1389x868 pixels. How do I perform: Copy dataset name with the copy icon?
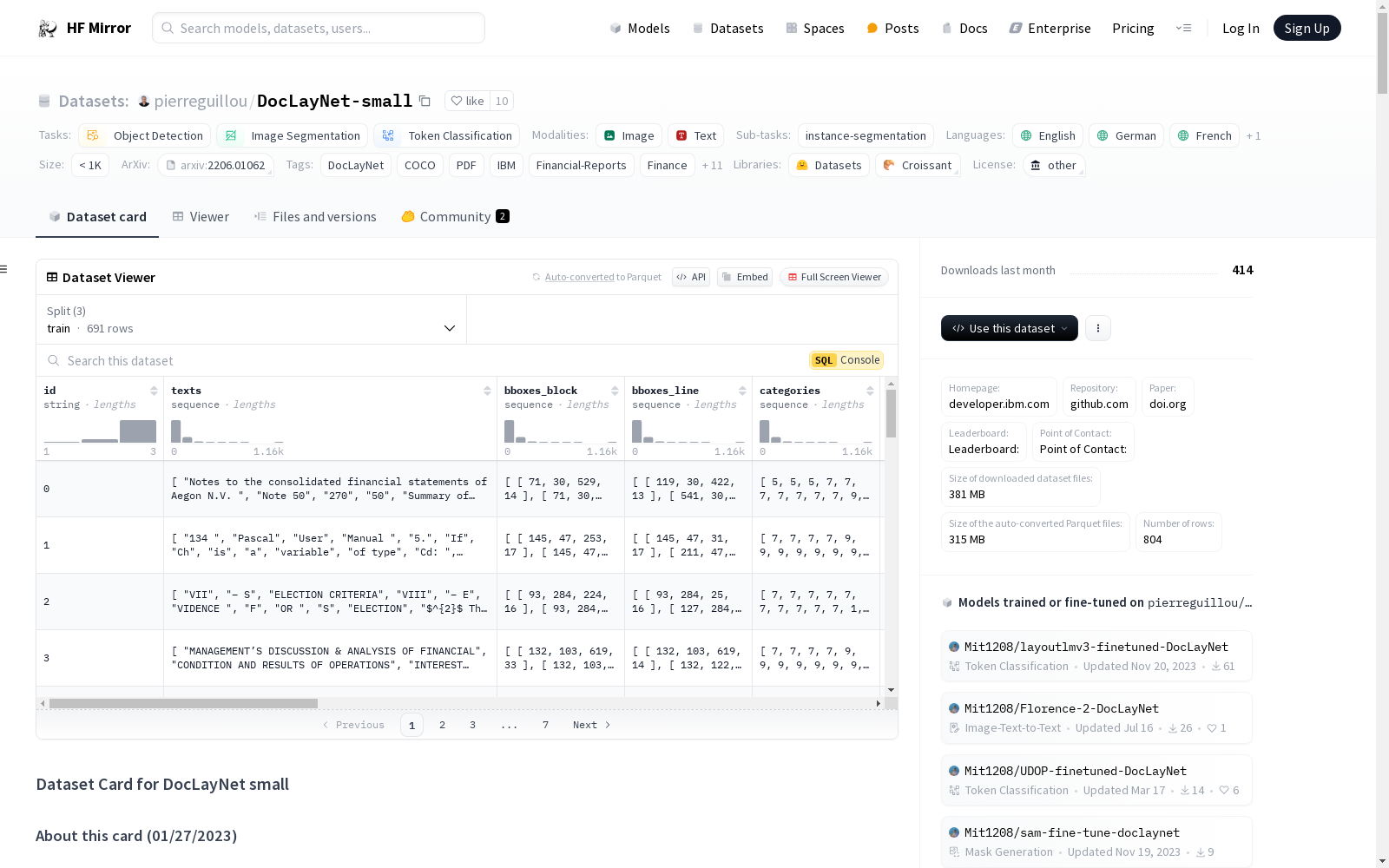425,101
